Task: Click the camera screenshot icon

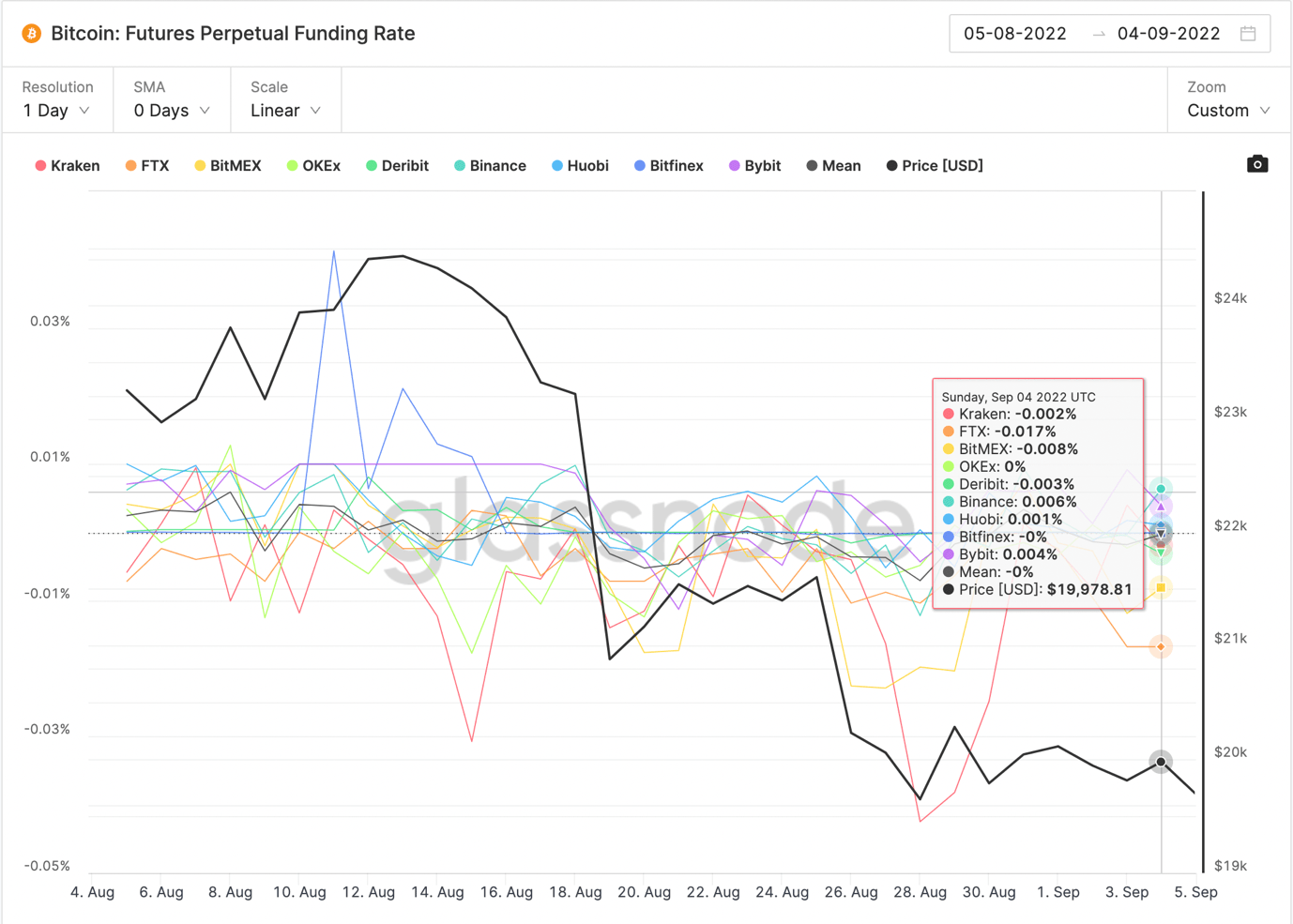Action: (x=1257, y=164)
